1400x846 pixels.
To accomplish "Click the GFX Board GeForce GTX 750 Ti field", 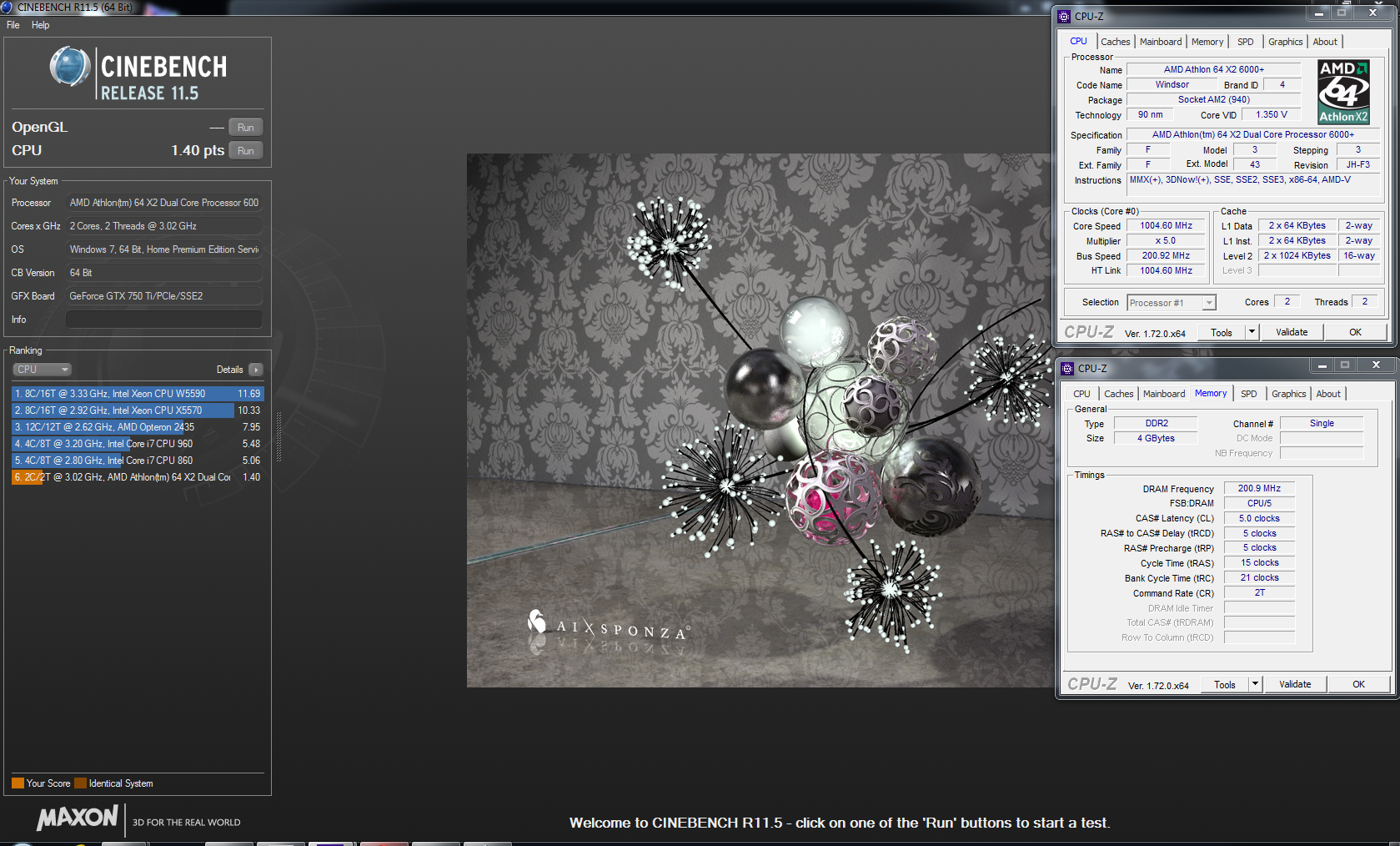I will tap(163, 296).
